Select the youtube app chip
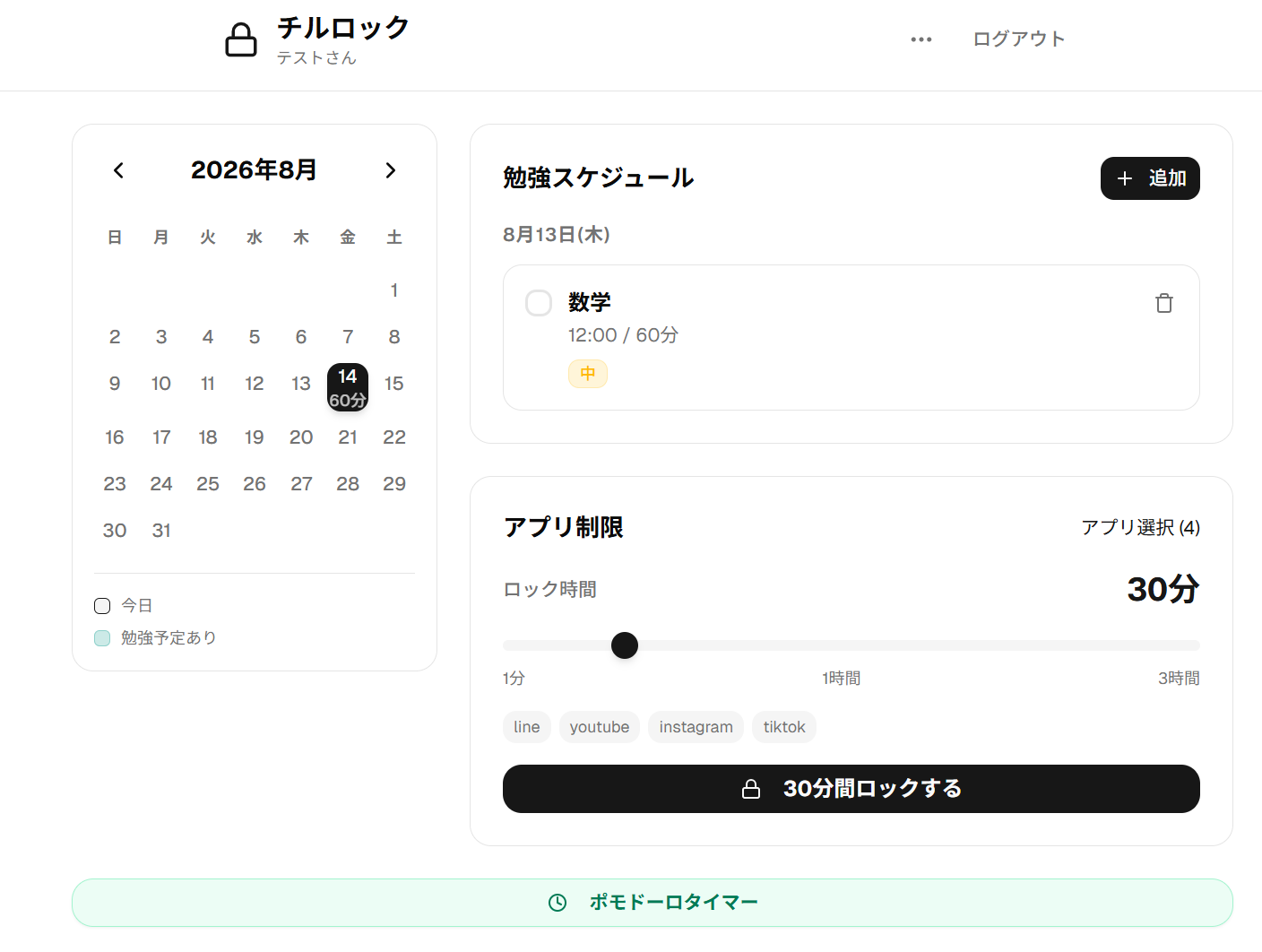1262x952 pixels. pyautogui.click(x=600, y=727)
